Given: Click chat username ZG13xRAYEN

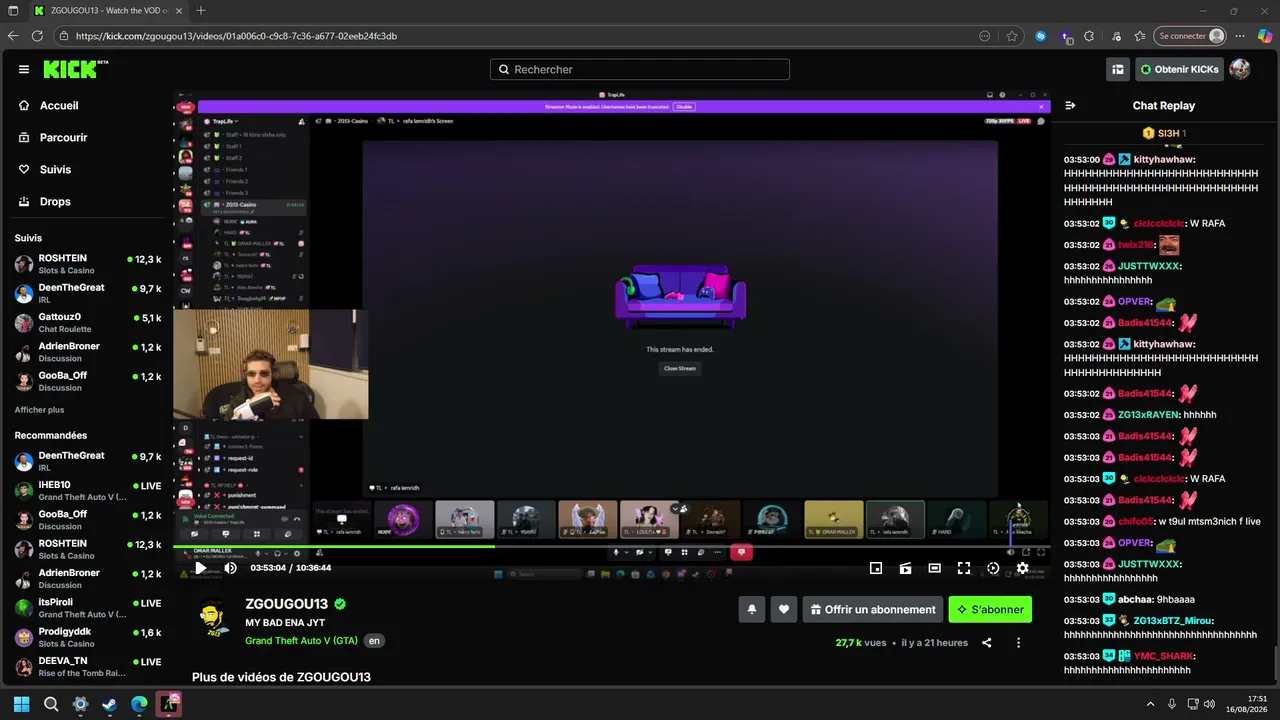Looking at the screenshot, I should 1148,414.
